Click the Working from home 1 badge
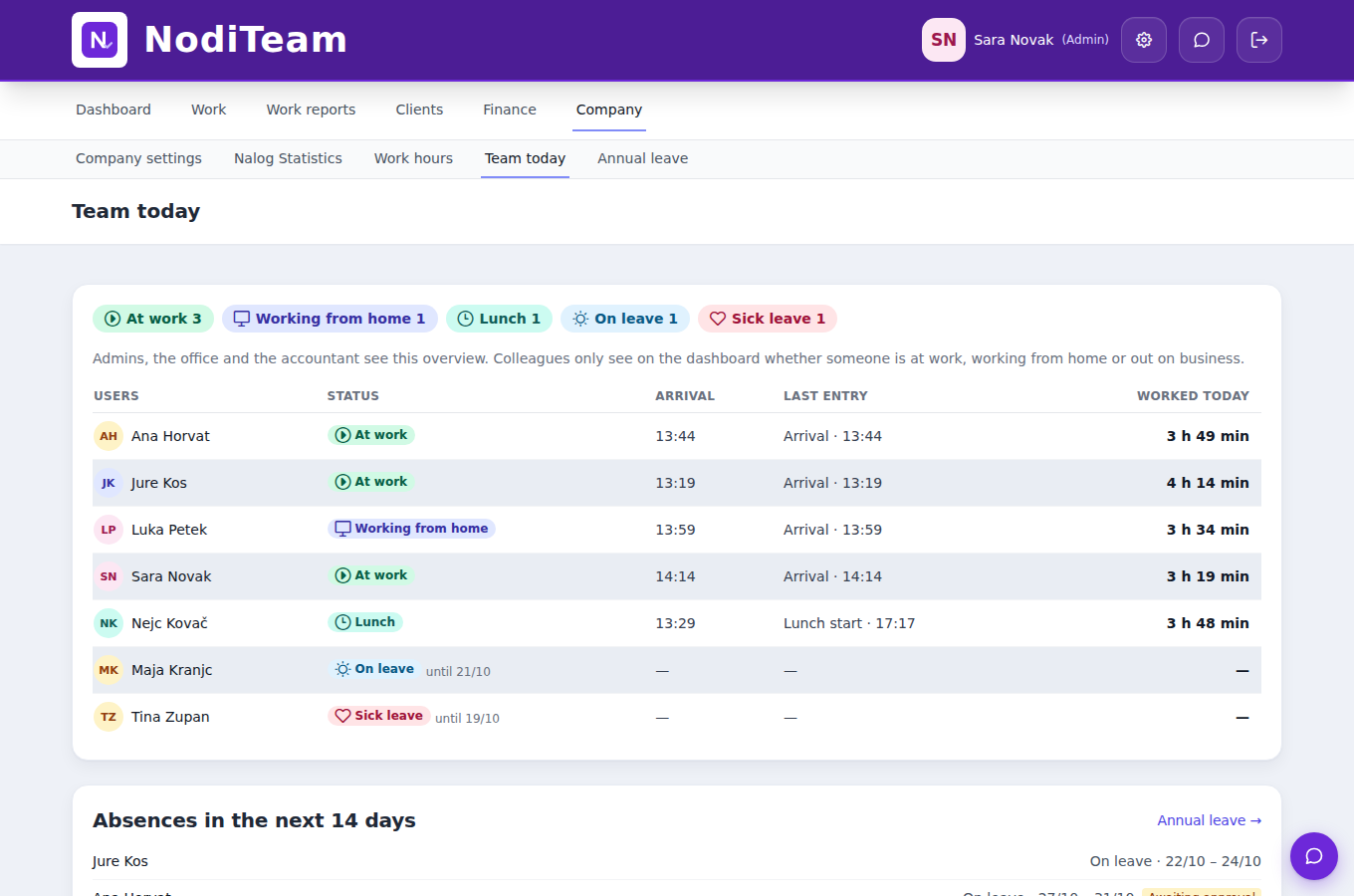The height and width of the screenshot is (896, 1354). (x=330, y=319)
